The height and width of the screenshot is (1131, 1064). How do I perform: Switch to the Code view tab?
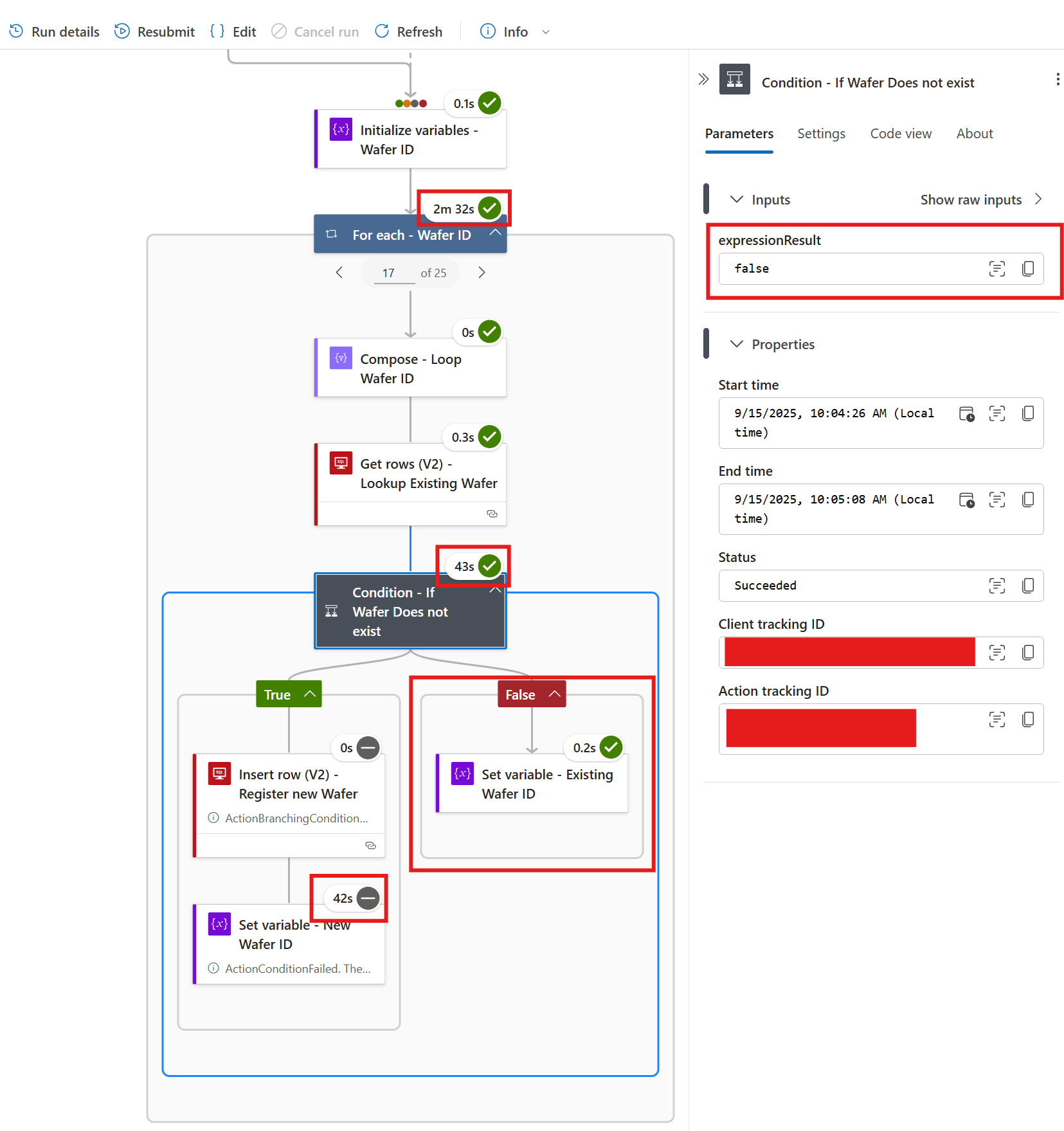[x=900, y=134]
